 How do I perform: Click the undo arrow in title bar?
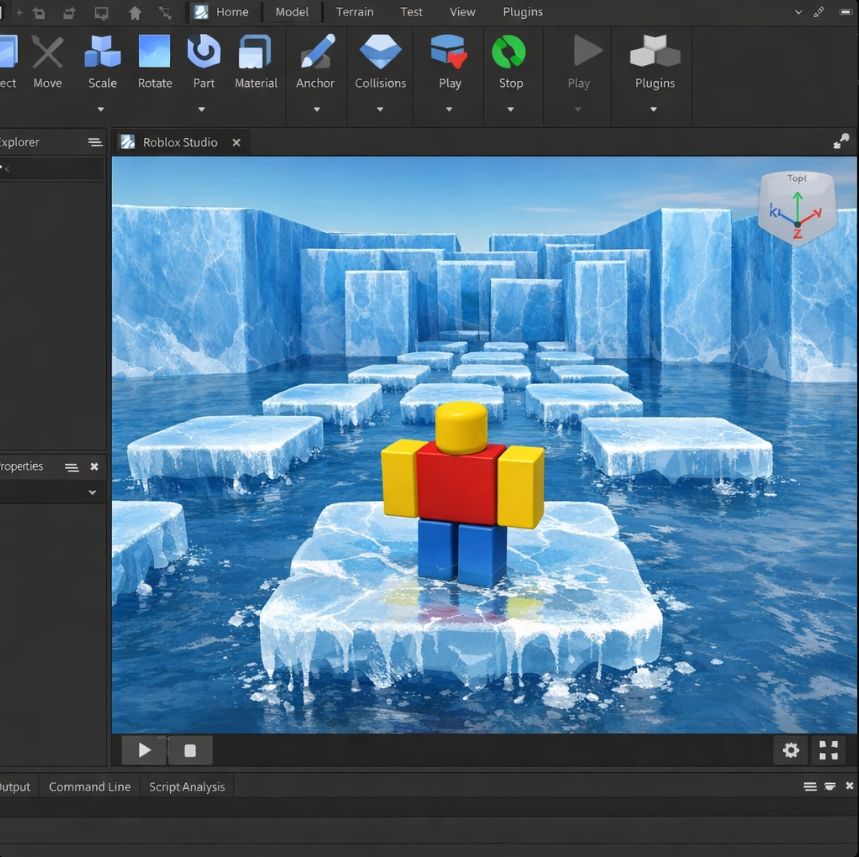[39, 13]
